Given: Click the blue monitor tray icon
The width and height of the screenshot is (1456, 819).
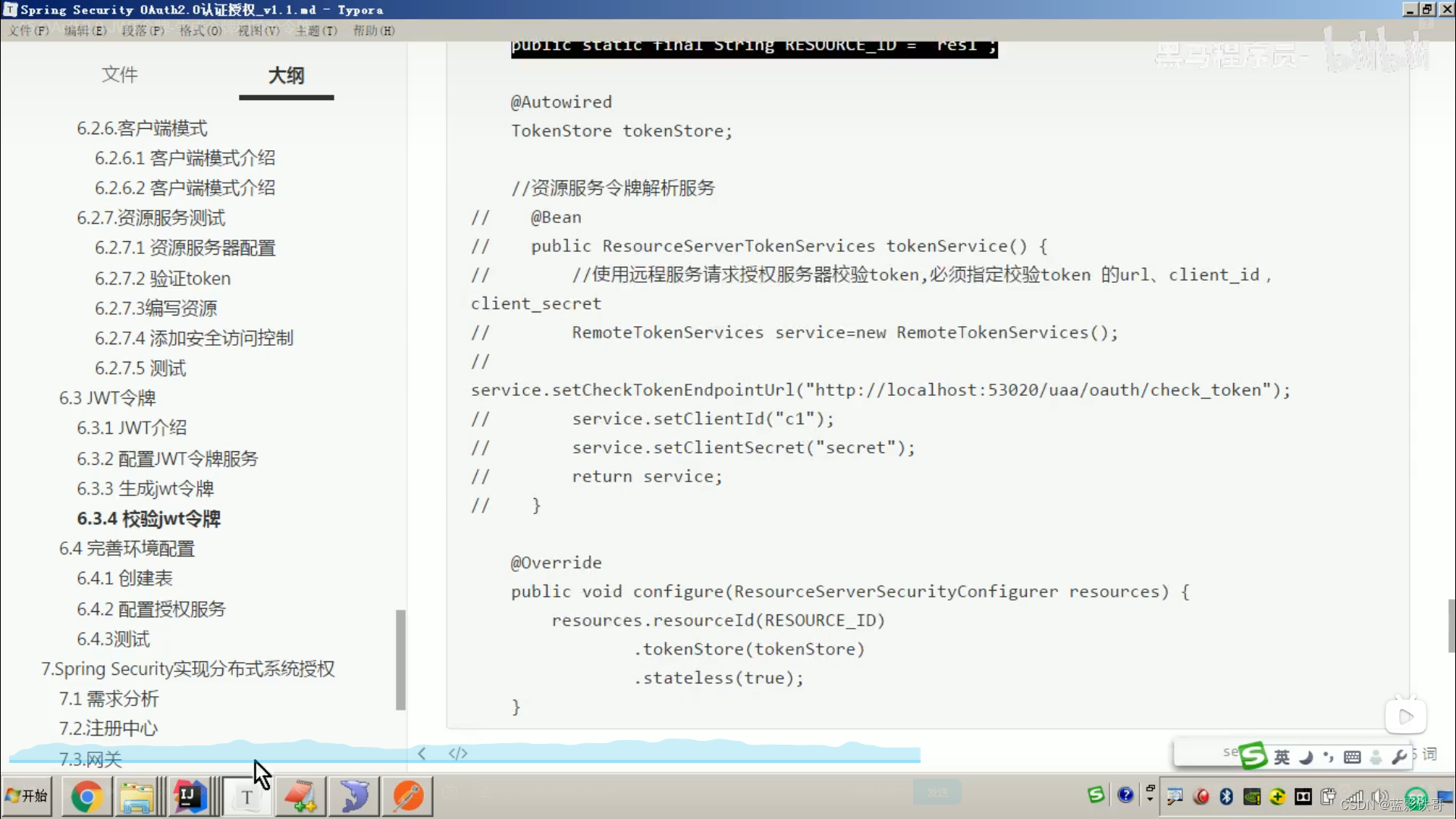Looking at the screenshot, I should [x=1445, y=796].
